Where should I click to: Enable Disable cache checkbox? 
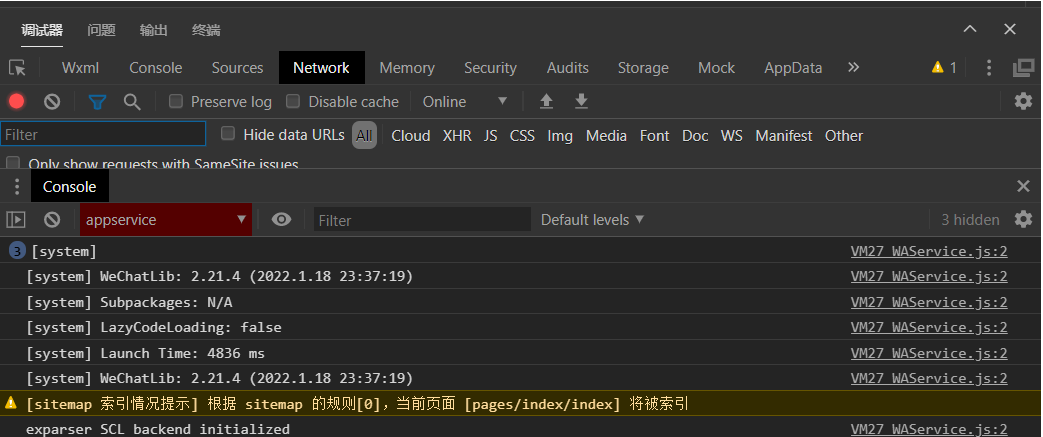point(293,101)
